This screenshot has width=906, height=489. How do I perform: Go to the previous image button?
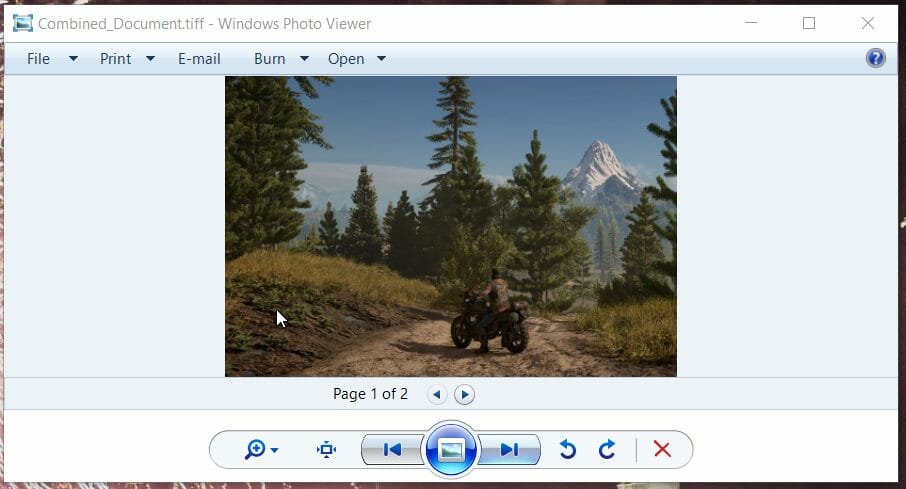[393, 449]
